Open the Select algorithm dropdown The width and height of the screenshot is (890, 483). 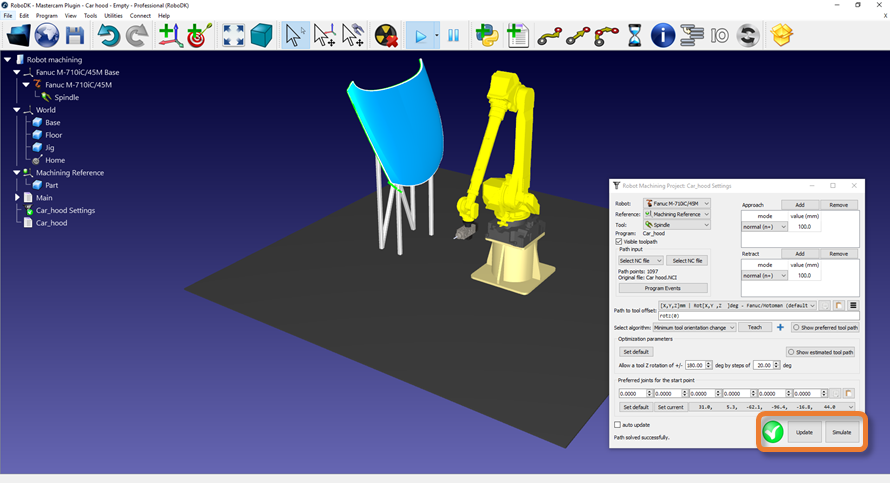coord(695,327)
